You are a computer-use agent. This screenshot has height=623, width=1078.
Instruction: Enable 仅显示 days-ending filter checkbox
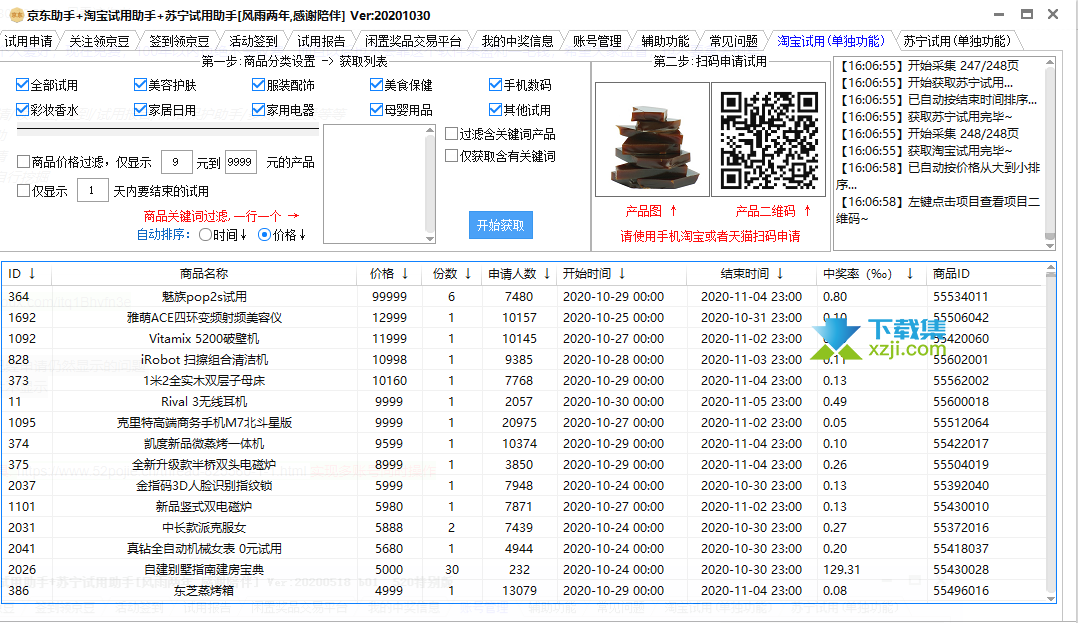23,190
